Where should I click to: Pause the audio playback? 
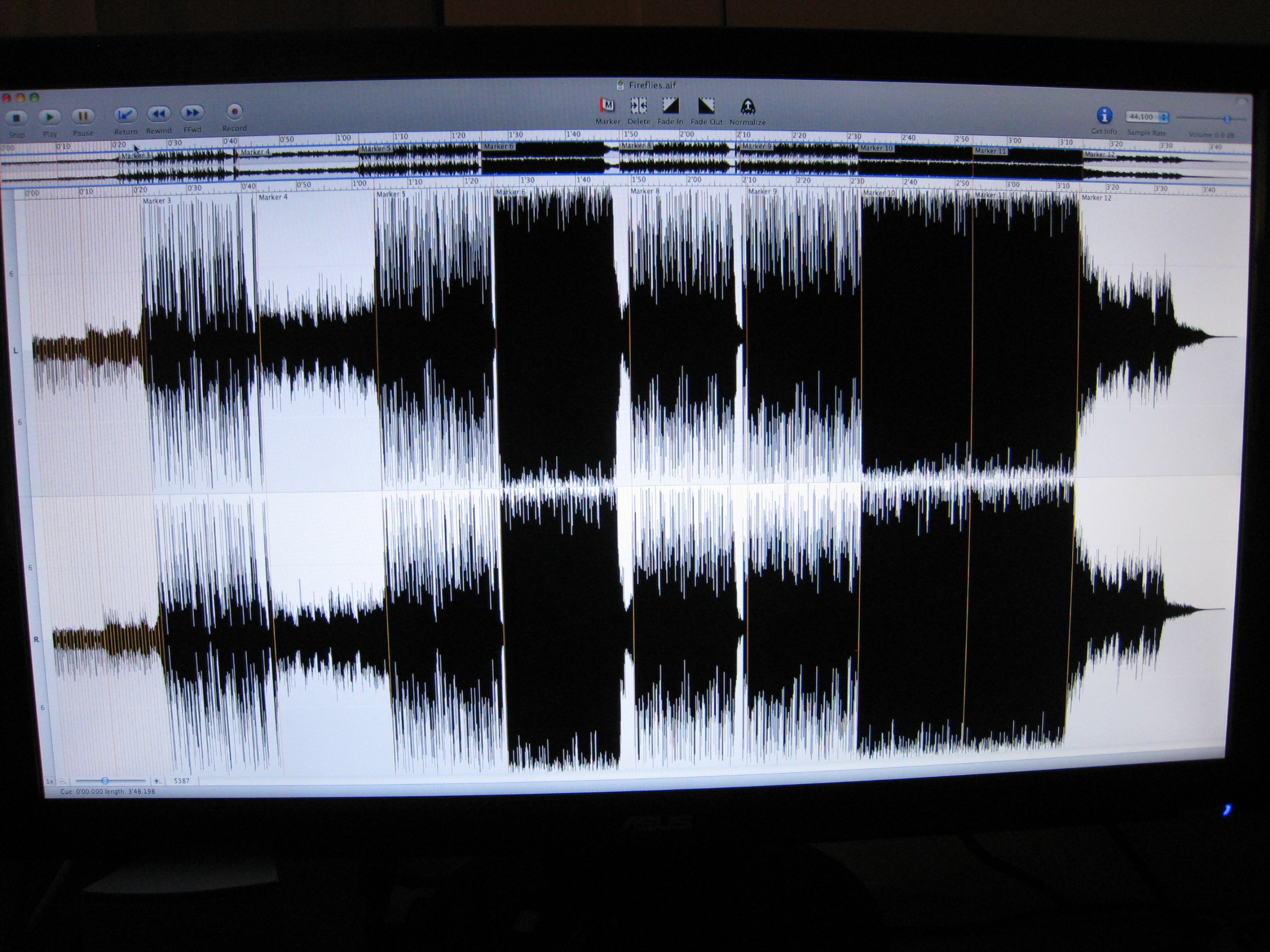(x=83, y=117)
